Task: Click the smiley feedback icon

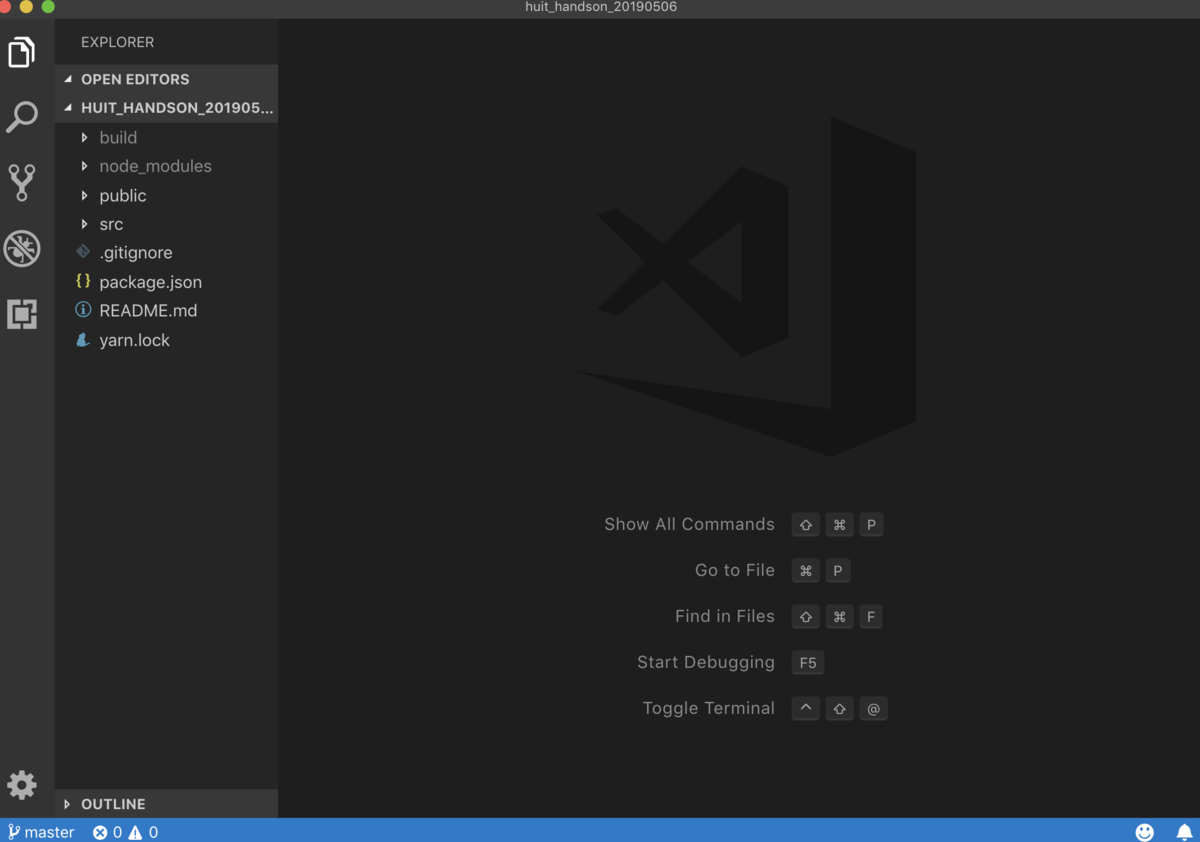Action: (1145, 832)
